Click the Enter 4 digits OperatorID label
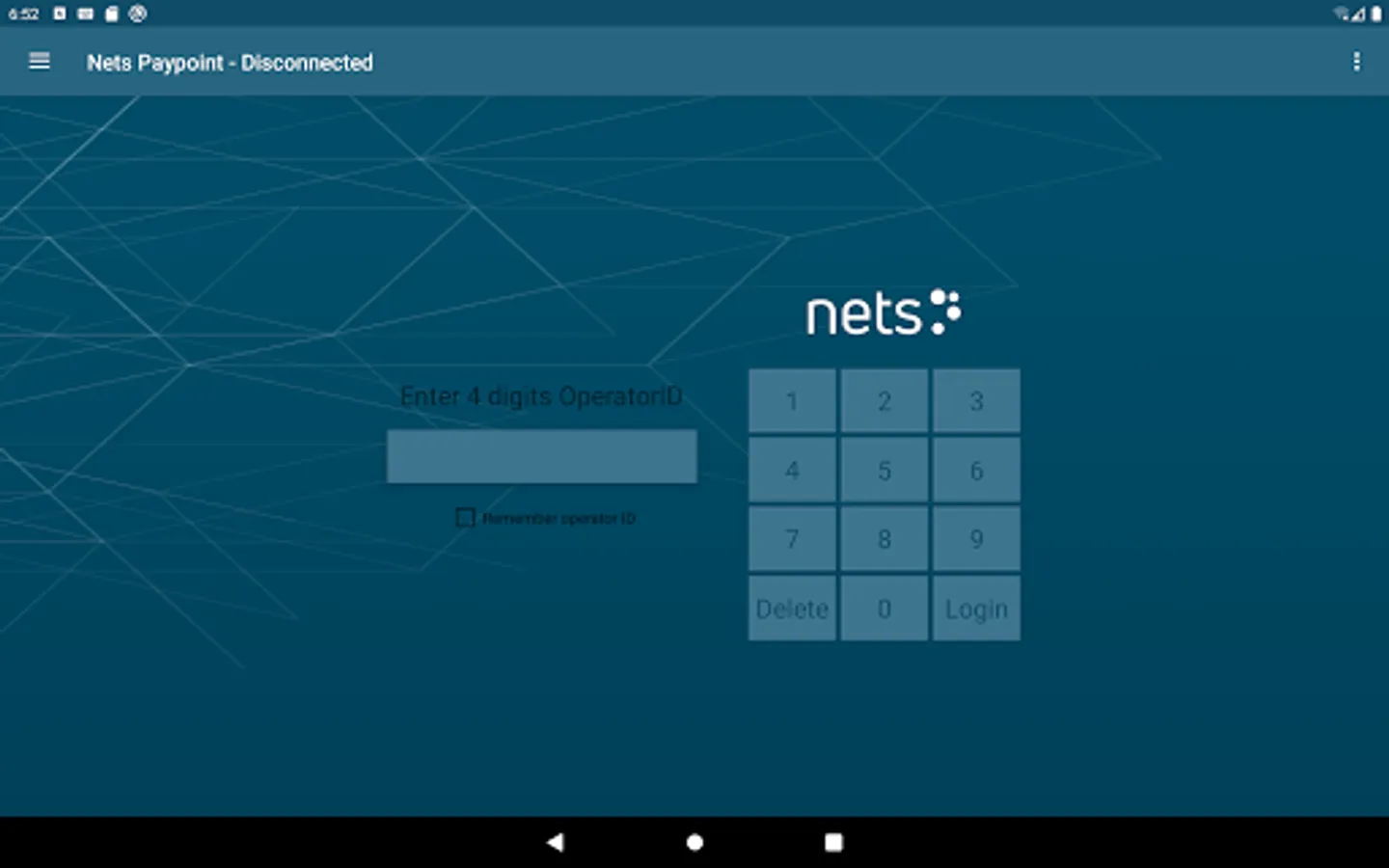 (541, 396)
